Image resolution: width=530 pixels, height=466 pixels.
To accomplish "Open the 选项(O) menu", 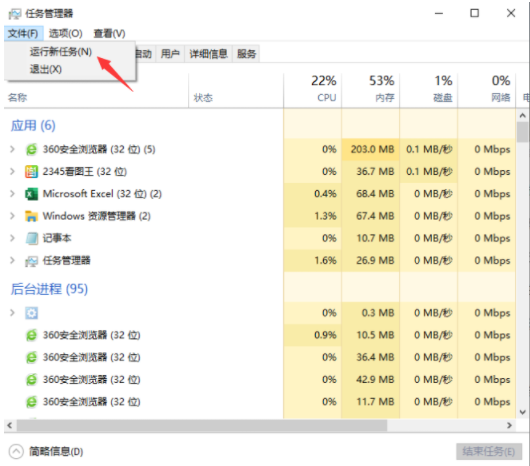I will click(x=66, y=33).
